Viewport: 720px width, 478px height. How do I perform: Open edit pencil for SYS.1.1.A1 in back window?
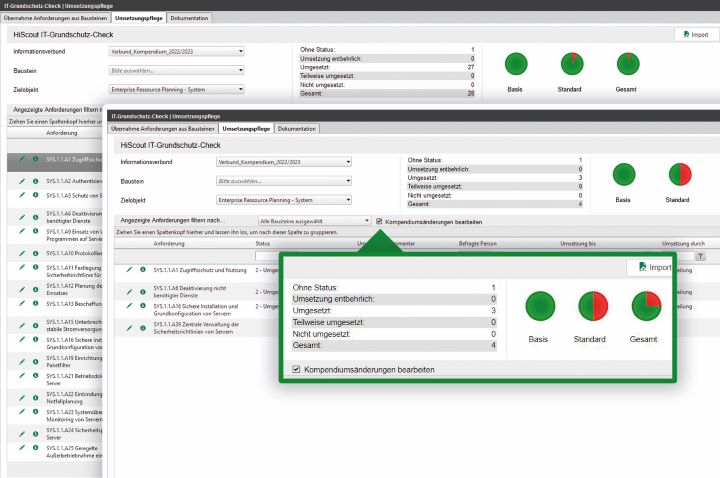tap(22, 159)
